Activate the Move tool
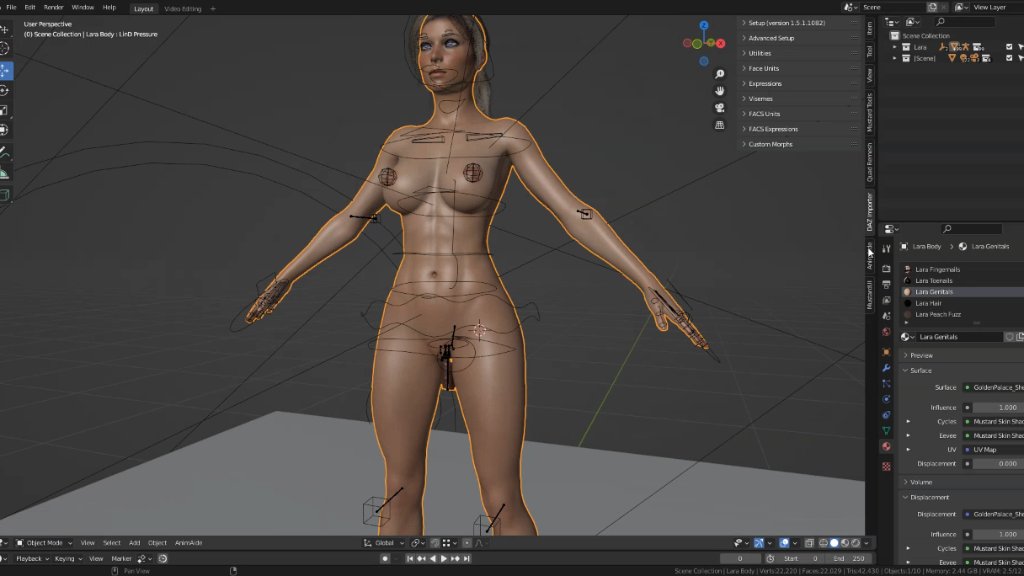Screen dimensions: 1024x576 5,70
